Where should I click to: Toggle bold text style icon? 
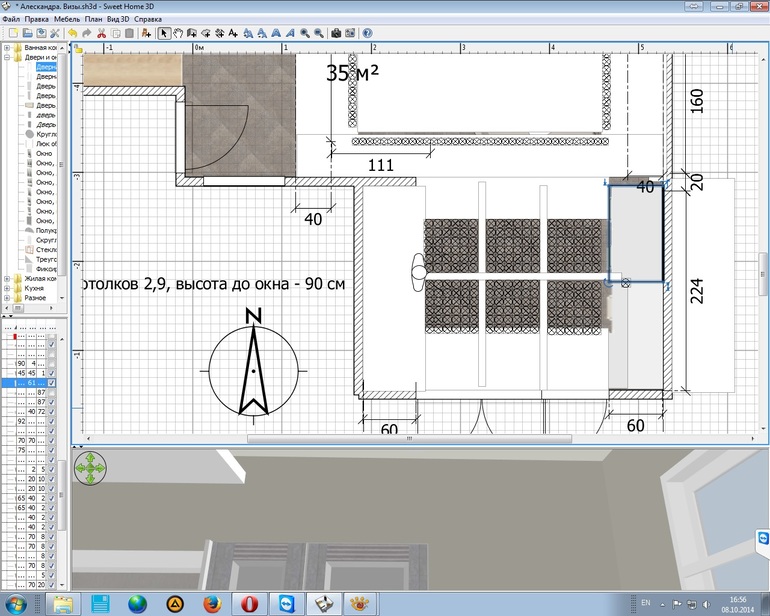click(276, 33)
